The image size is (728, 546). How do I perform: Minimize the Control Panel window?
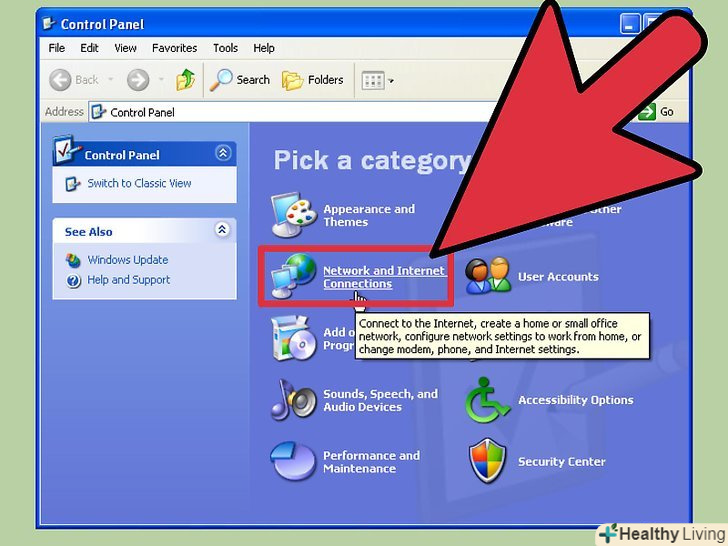(629, 24)
